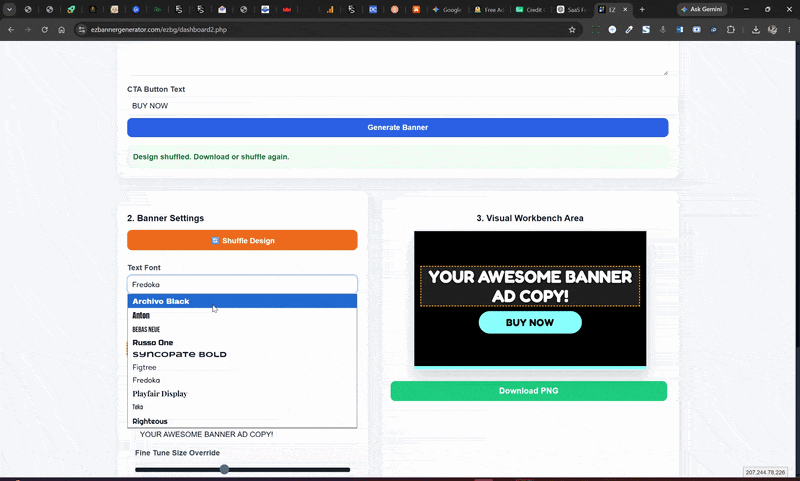Choose Russo One font option

[242, 342]
